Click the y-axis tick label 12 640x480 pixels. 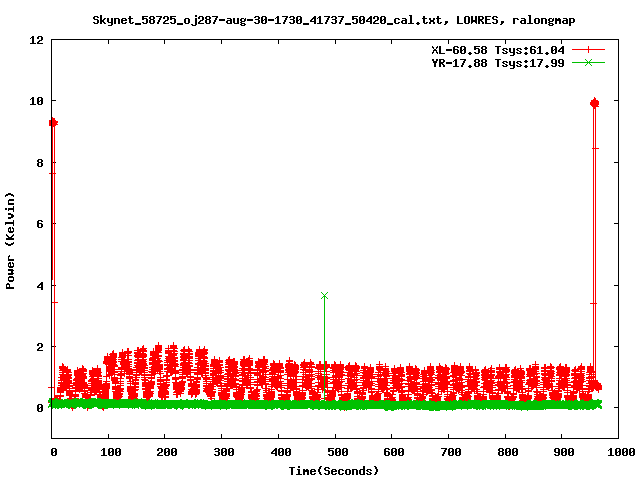coord(36,40)
